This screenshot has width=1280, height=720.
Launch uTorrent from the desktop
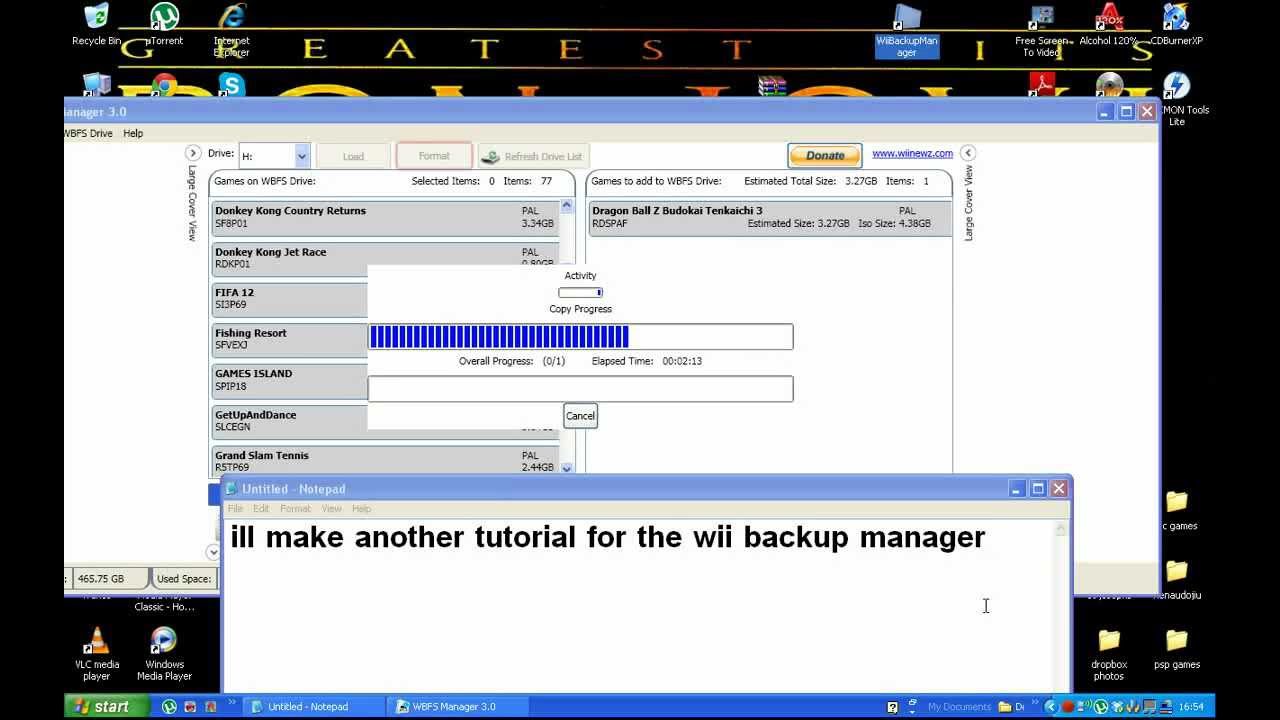point(164,24)
